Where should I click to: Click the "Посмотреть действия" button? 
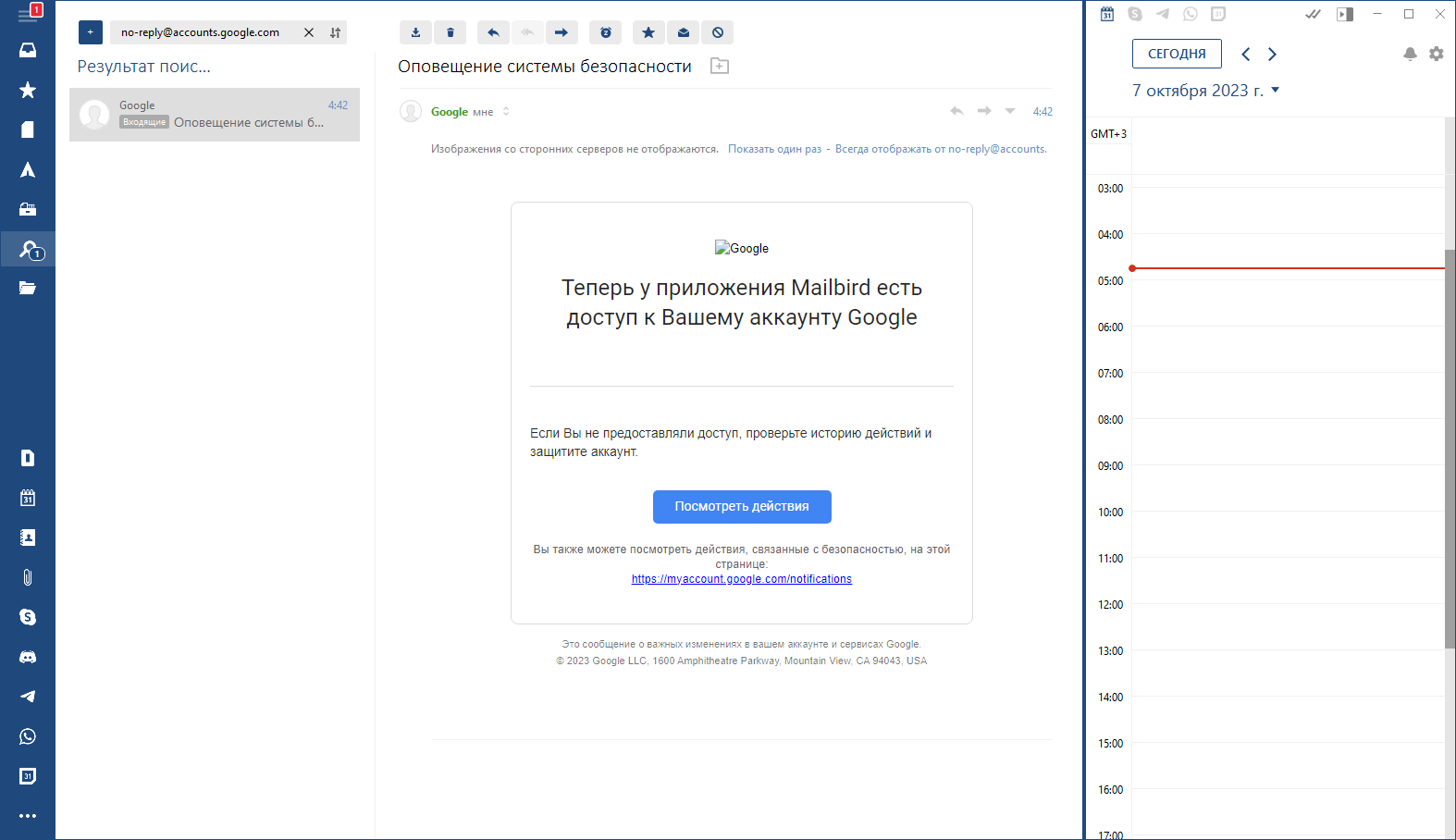742,507
